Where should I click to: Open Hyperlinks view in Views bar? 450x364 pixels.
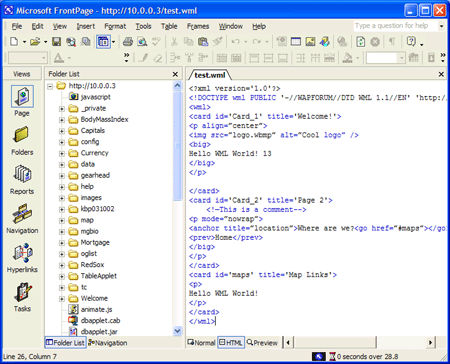[22, 258]
